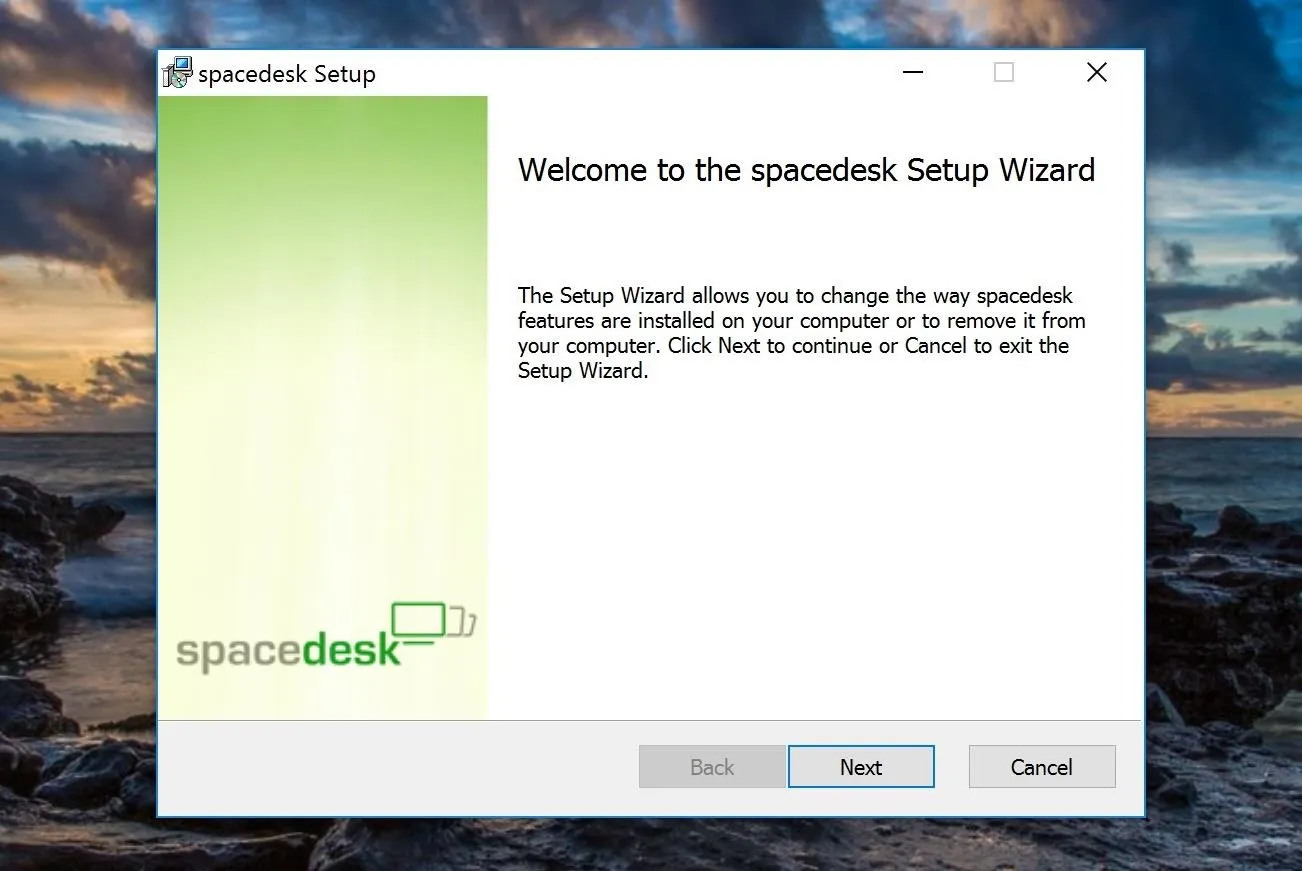Click the 'spacedesk Setup' title bar text

[287, 74]
